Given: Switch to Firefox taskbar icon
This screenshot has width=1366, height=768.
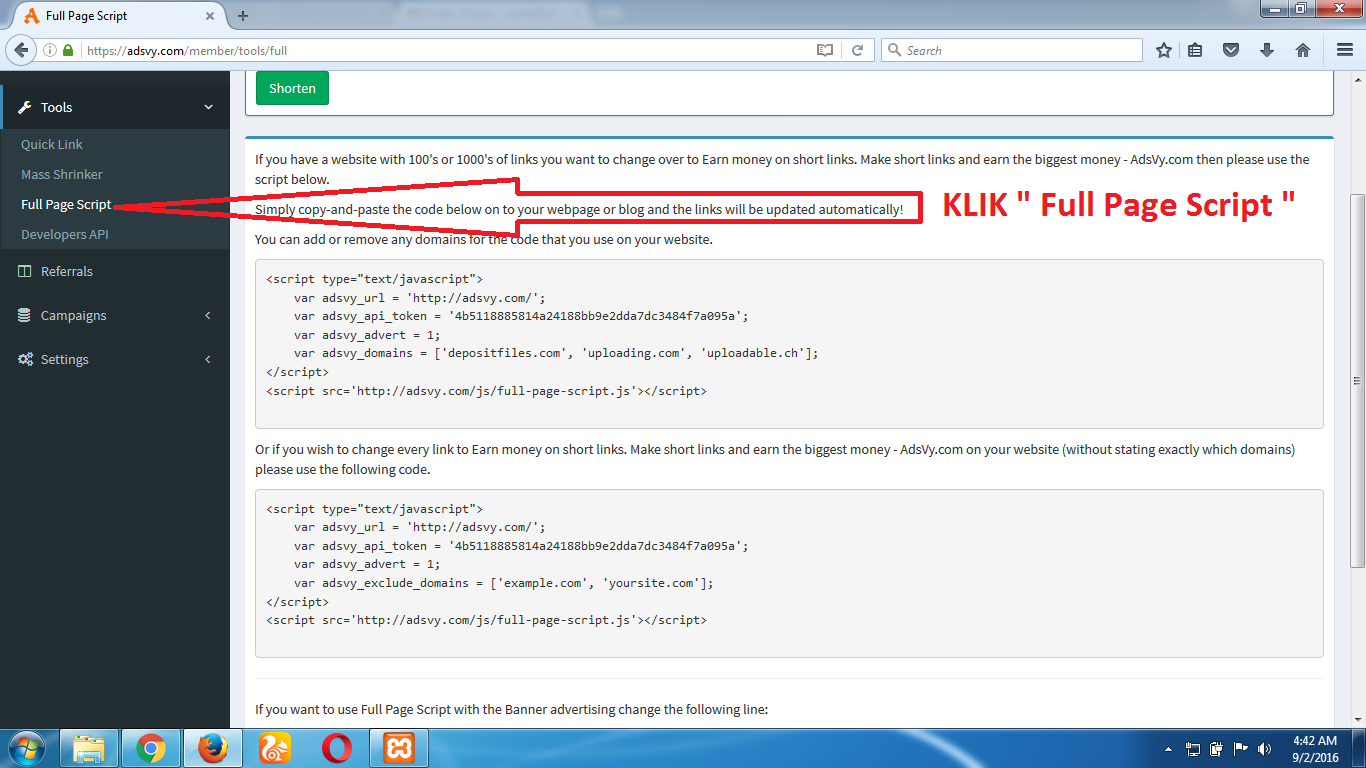Looking at the screenshot, I should [212, 748].
